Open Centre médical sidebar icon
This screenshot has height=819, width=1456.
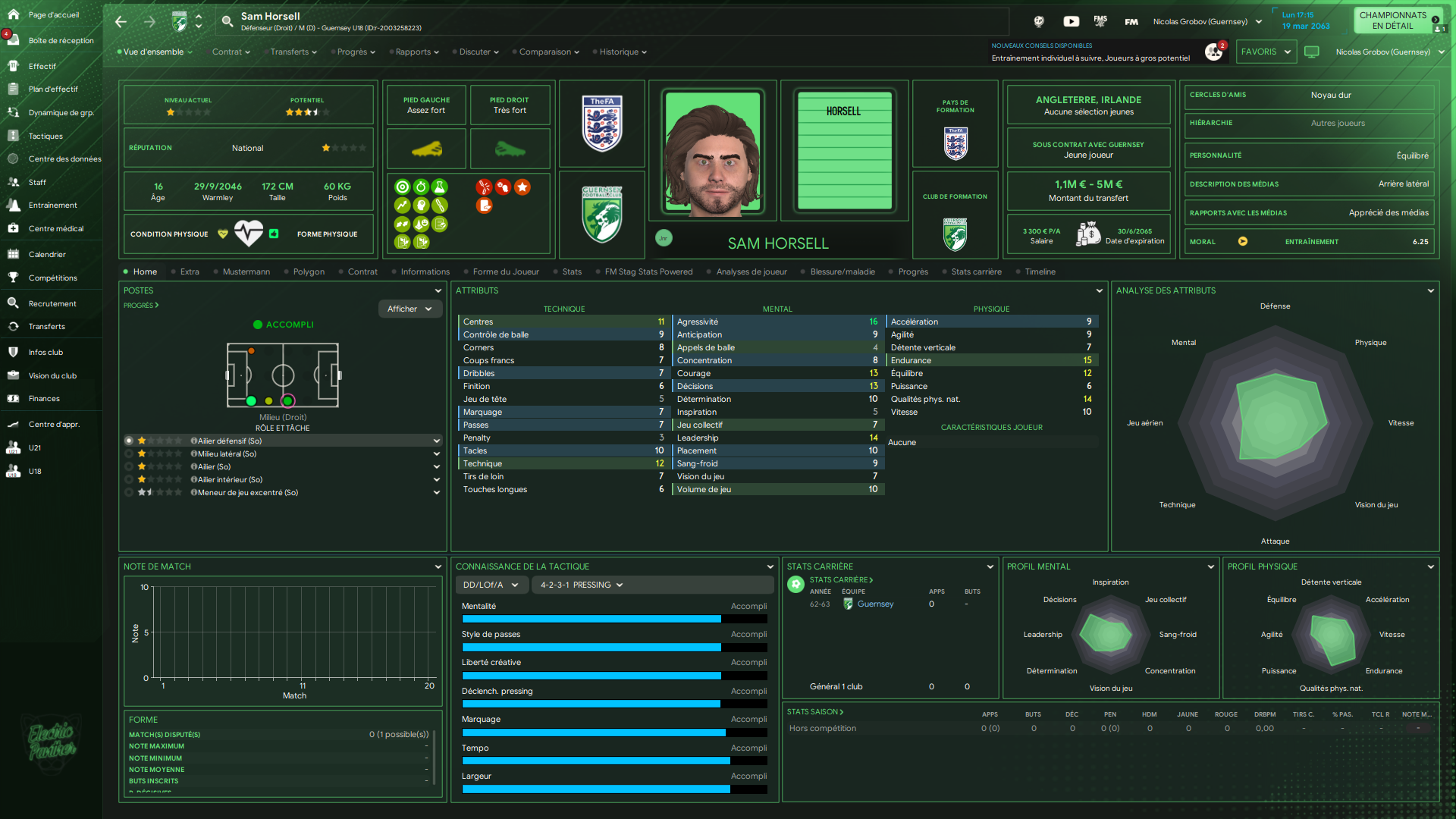pyautogui.click(x=13, y=228)
